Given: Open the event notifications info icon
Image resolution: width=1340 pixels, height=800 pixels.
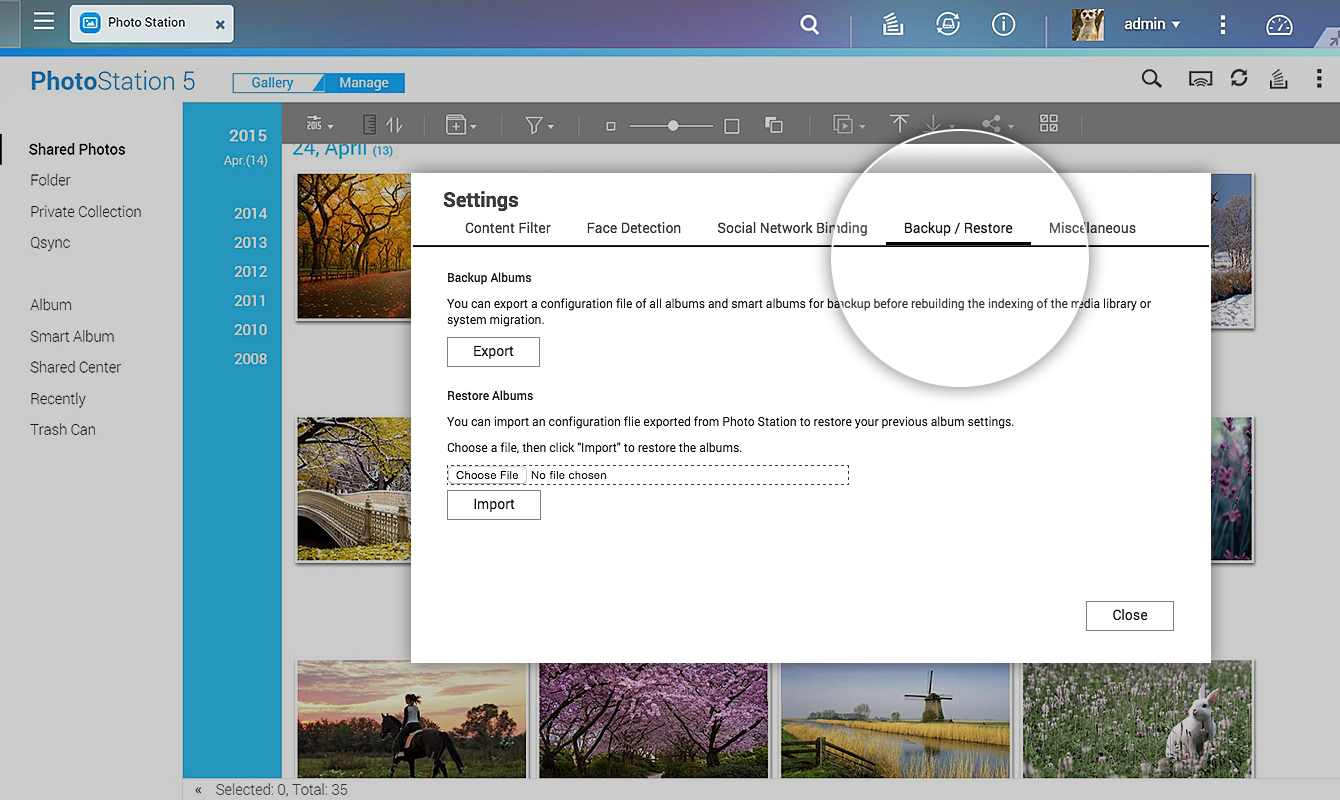Looking at the screenshot, I should pos(1003,25).
